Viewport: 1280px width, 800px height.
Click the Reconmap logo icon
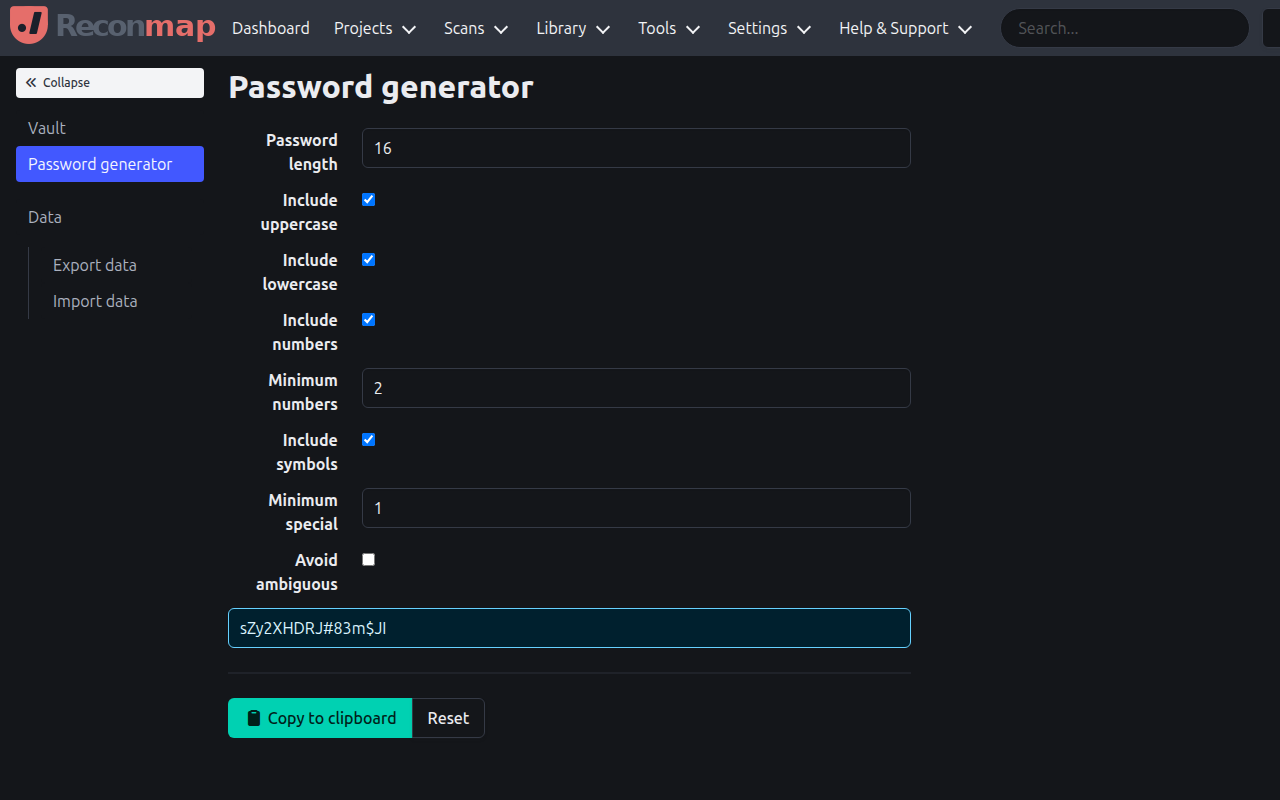(28, 27)
